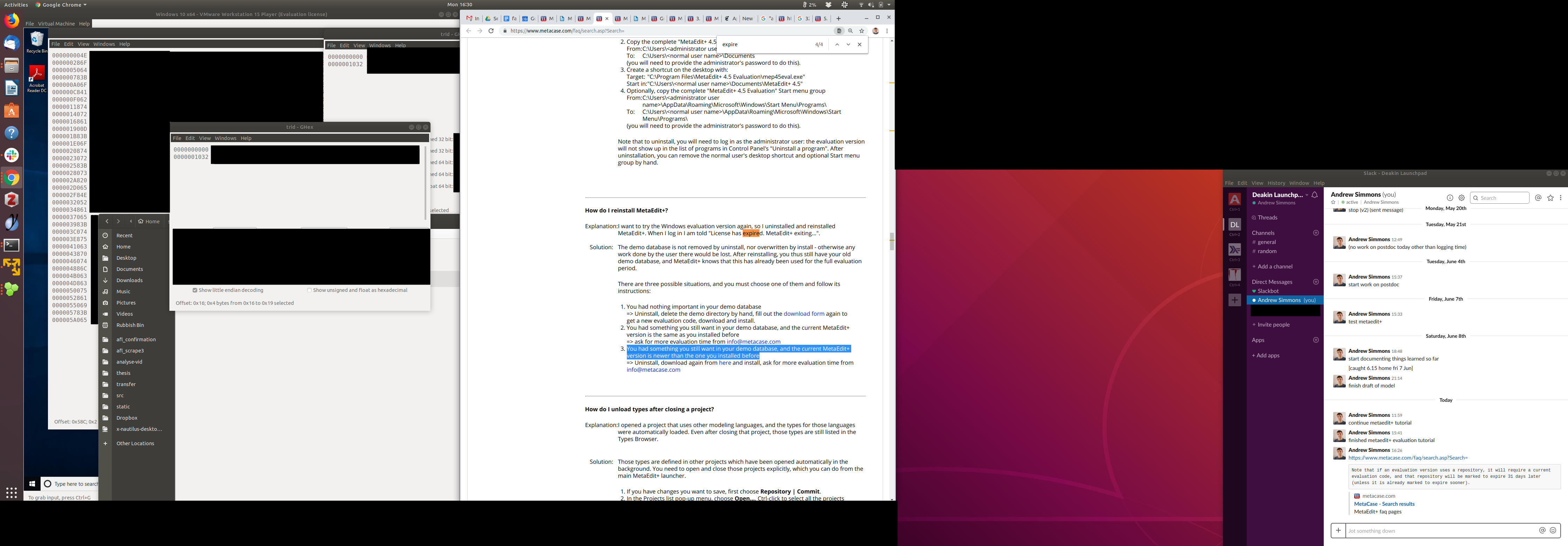Screen dimensions: 1568x546
Task: Click add channel plus icon beside Channels
Action: [x=1316, y=233]
